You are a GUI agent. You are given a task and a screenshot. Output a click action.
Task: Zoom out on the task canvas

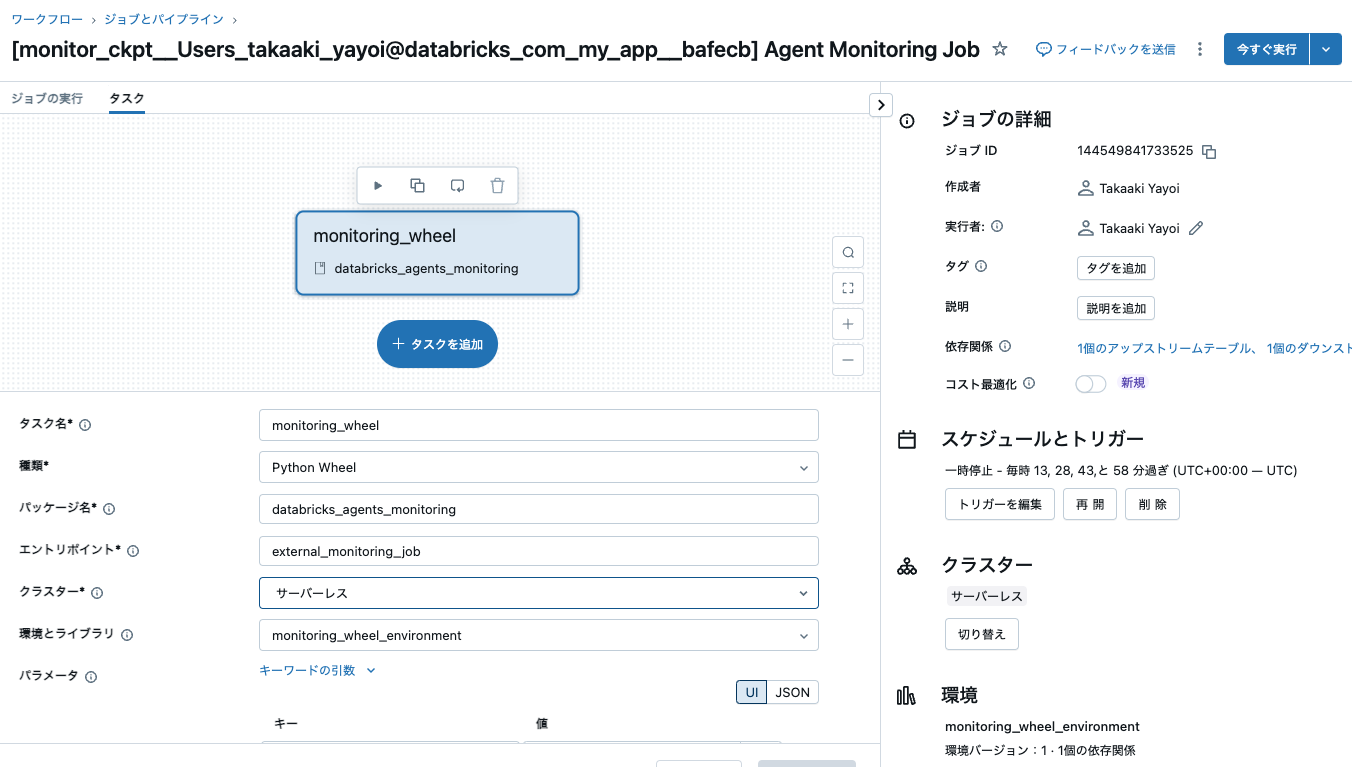[848, 360]
